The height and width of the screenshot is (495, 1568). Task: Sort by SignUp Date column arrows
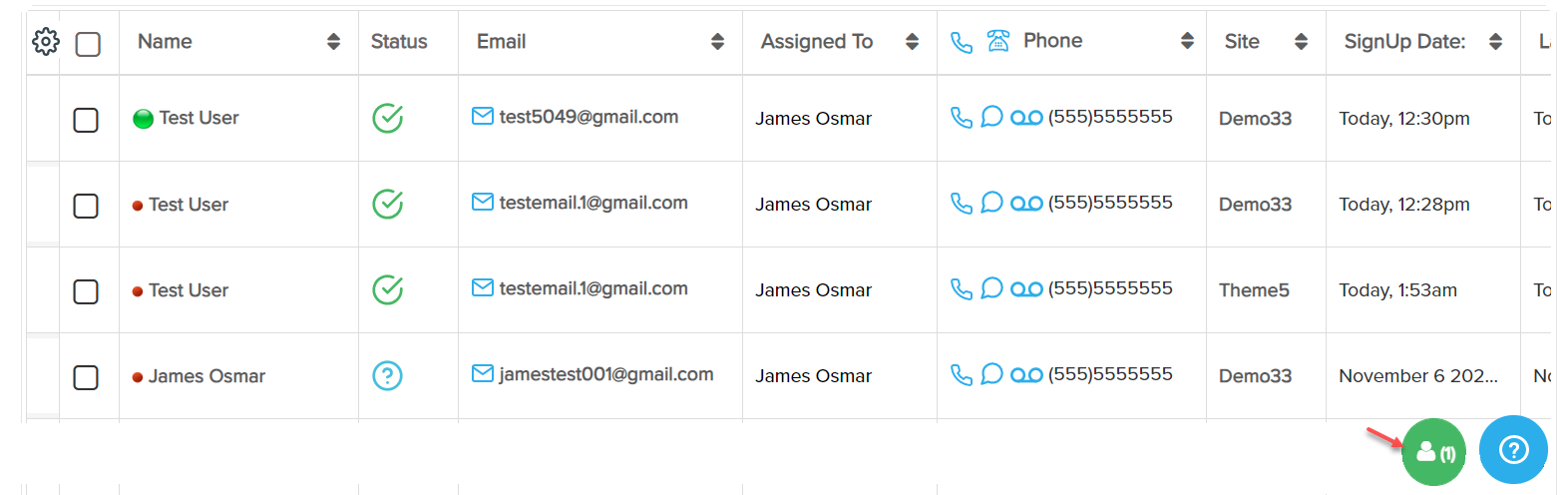pyautogui.click(x=1495, y=42)
